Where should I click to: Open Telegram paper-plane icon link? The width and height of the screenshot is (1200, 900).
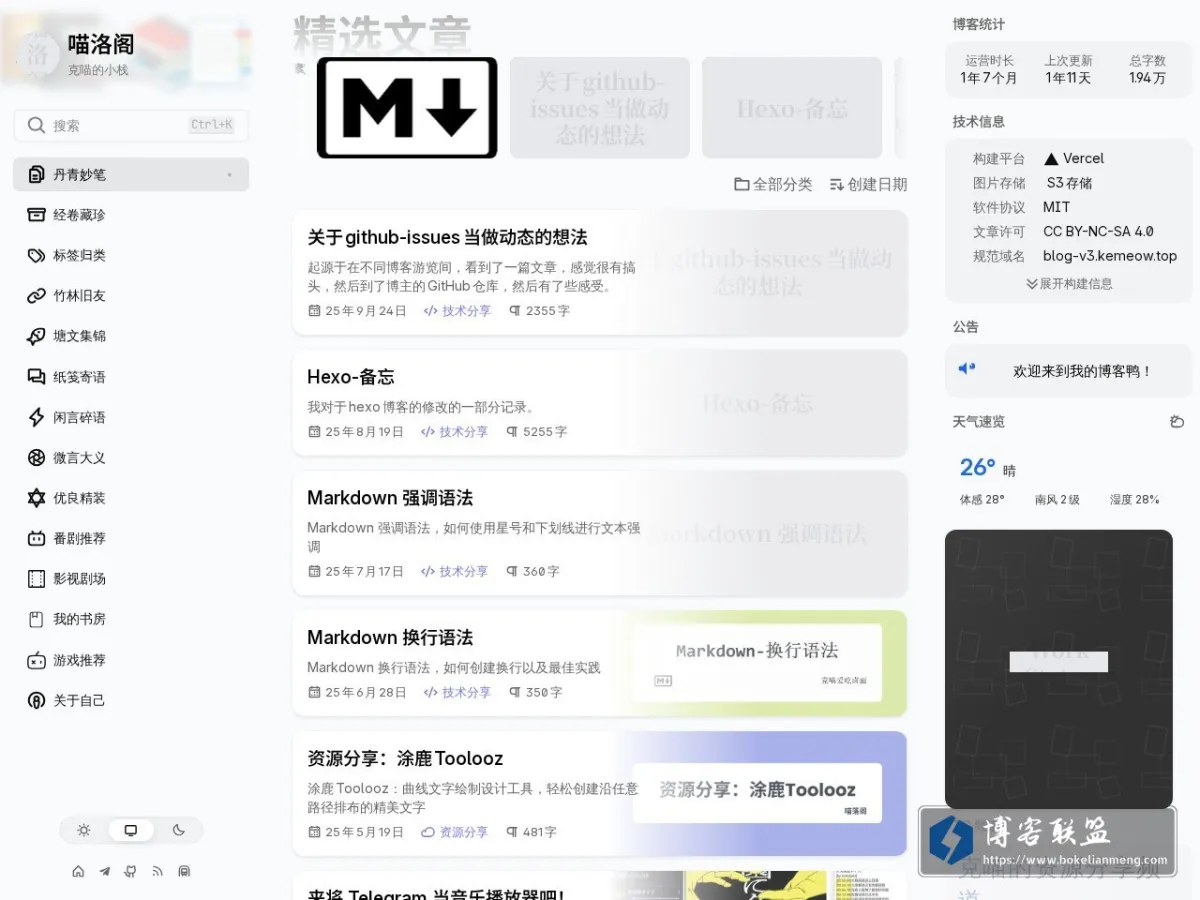coord(105,871)
